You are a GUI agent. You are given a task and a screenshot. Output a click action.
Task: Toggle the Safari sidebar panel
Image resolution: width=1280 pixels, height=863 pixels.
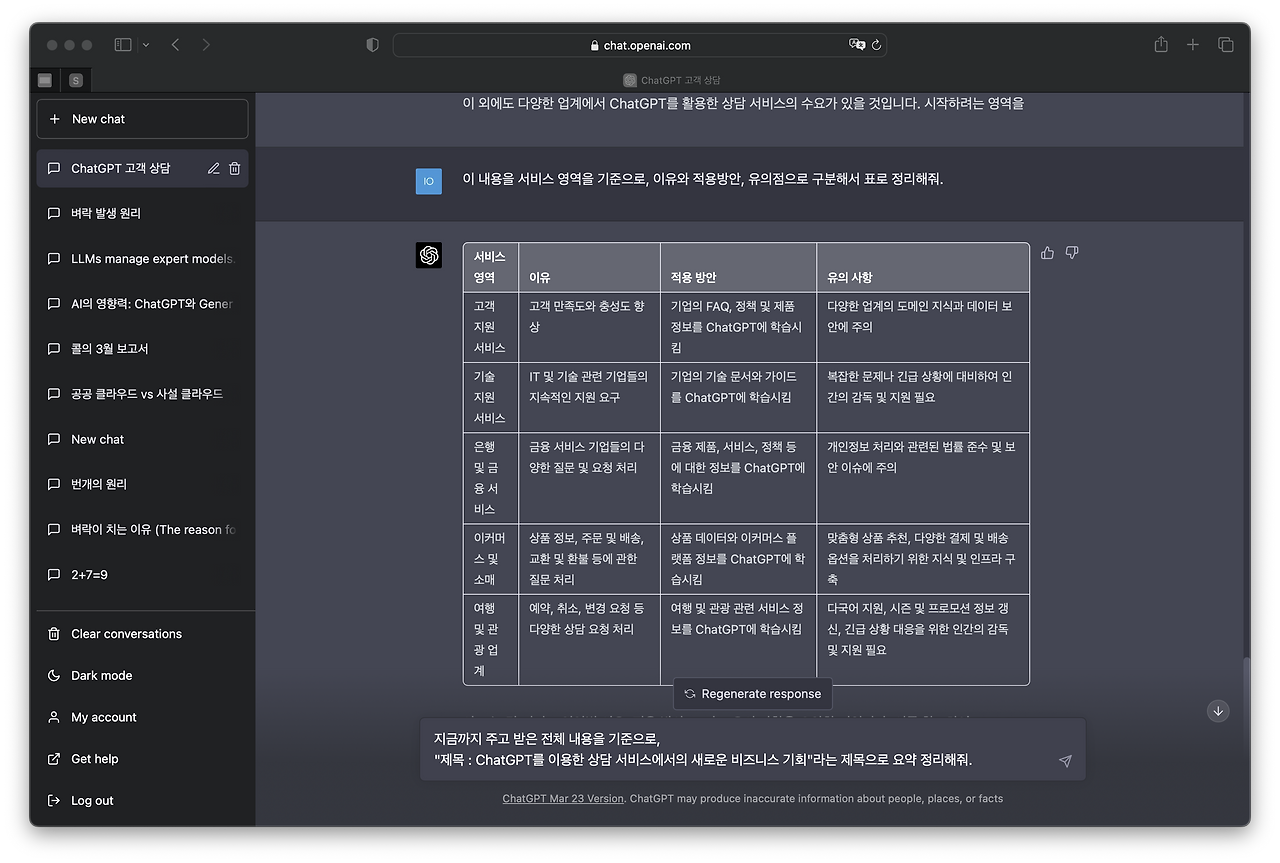121,44
